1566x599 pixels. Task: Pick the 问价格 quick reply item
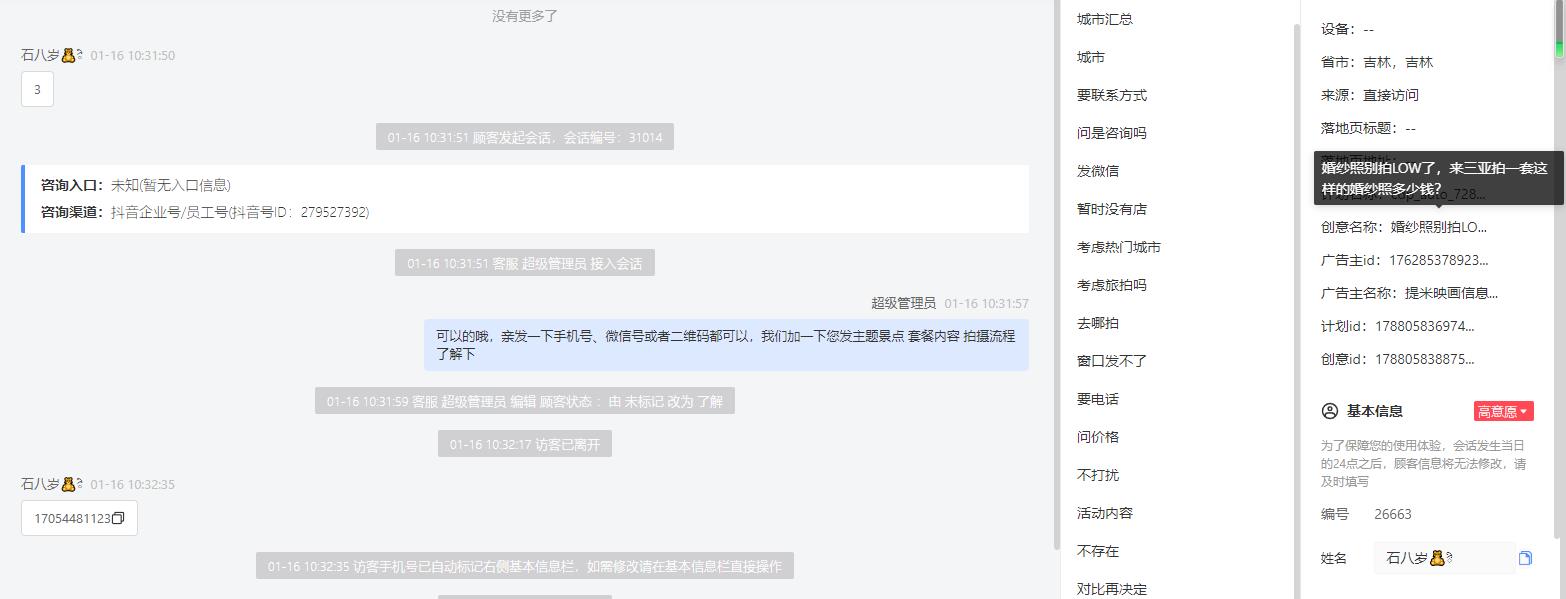tap(1098, 437)
